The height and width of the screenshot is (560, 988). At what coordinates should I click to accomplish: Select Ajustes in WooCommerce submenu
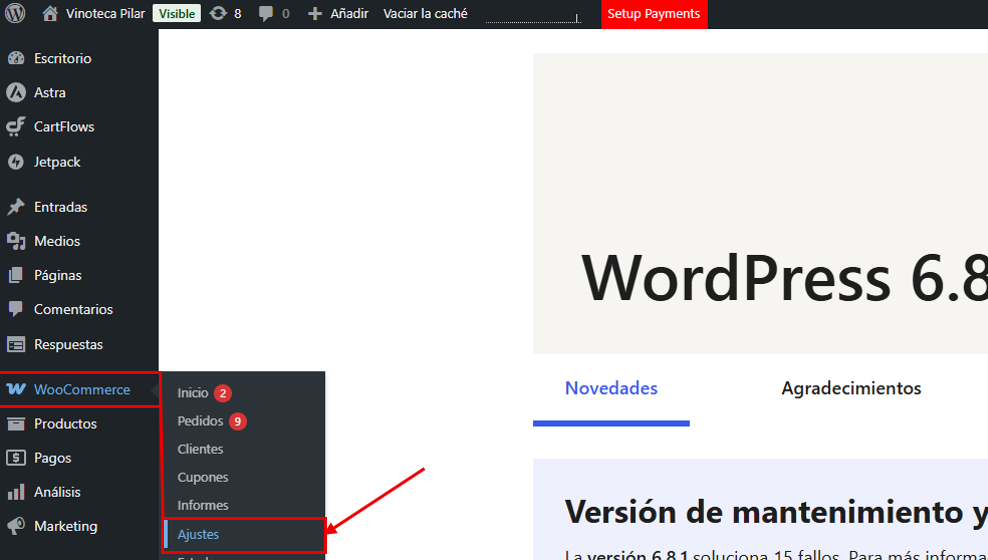[x=198, y=534]
